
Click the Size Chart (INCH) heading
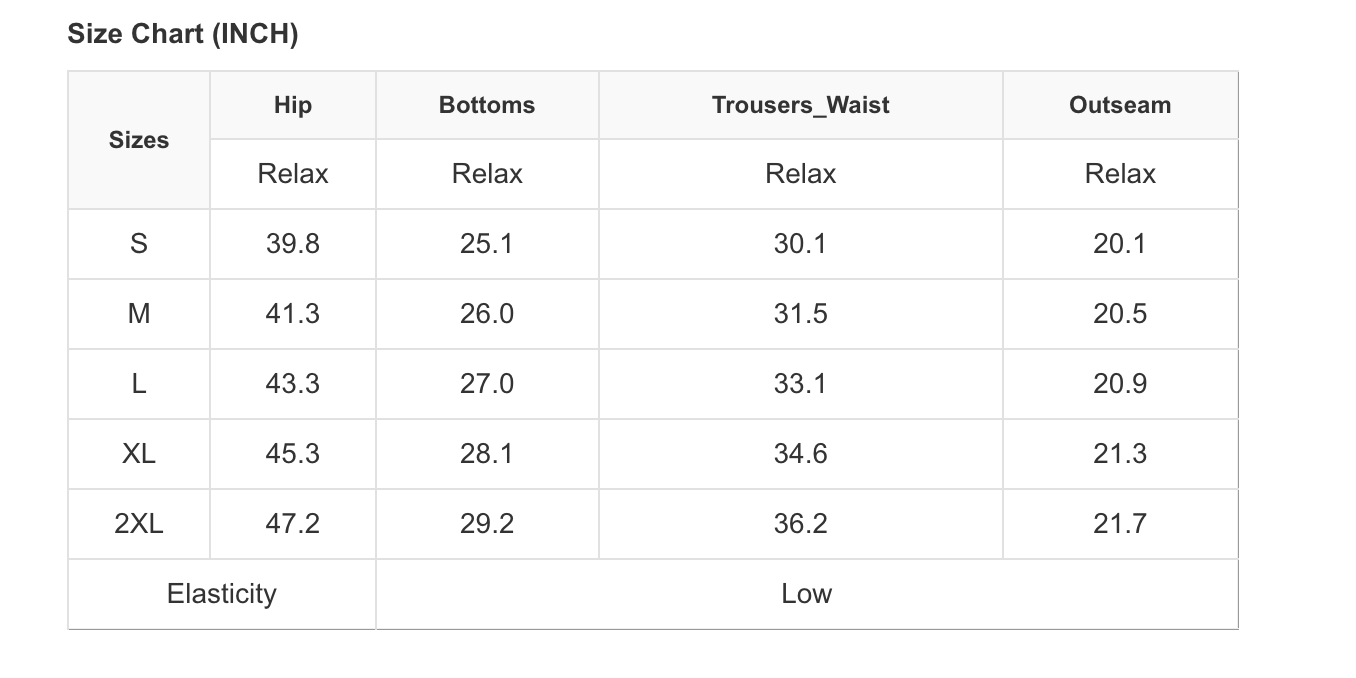(183, 35)
